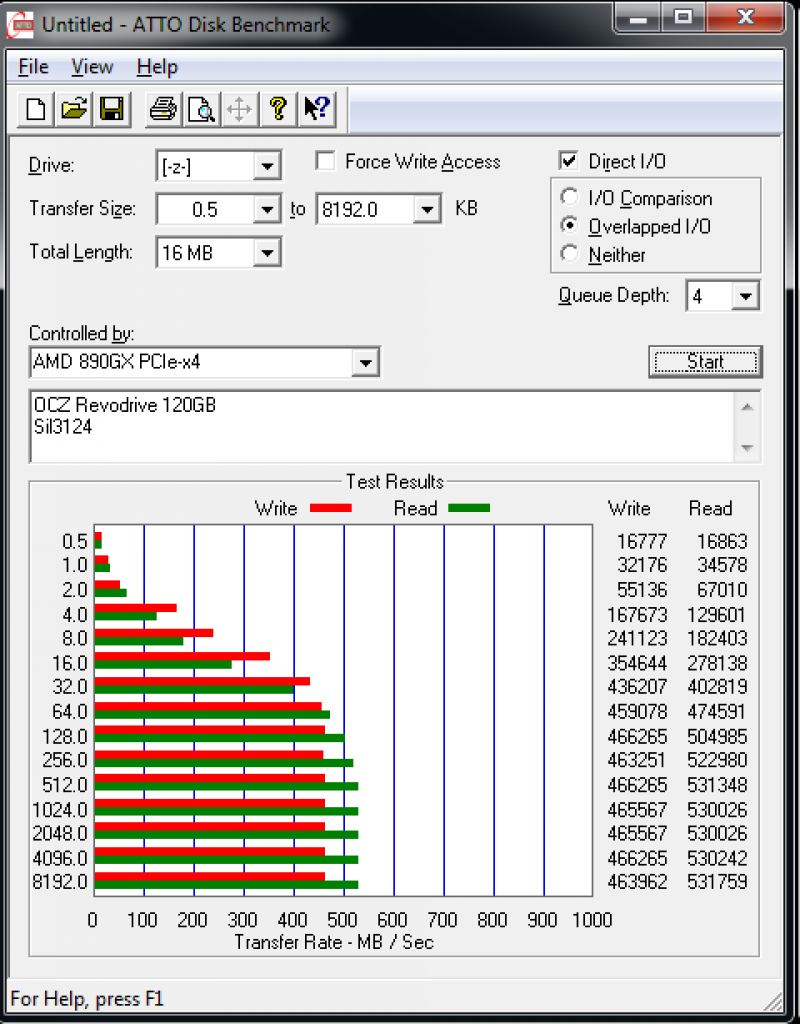Open the View menu
Image resolution: width=800 pixels, height=1024 pixels.
pos(92,67)
